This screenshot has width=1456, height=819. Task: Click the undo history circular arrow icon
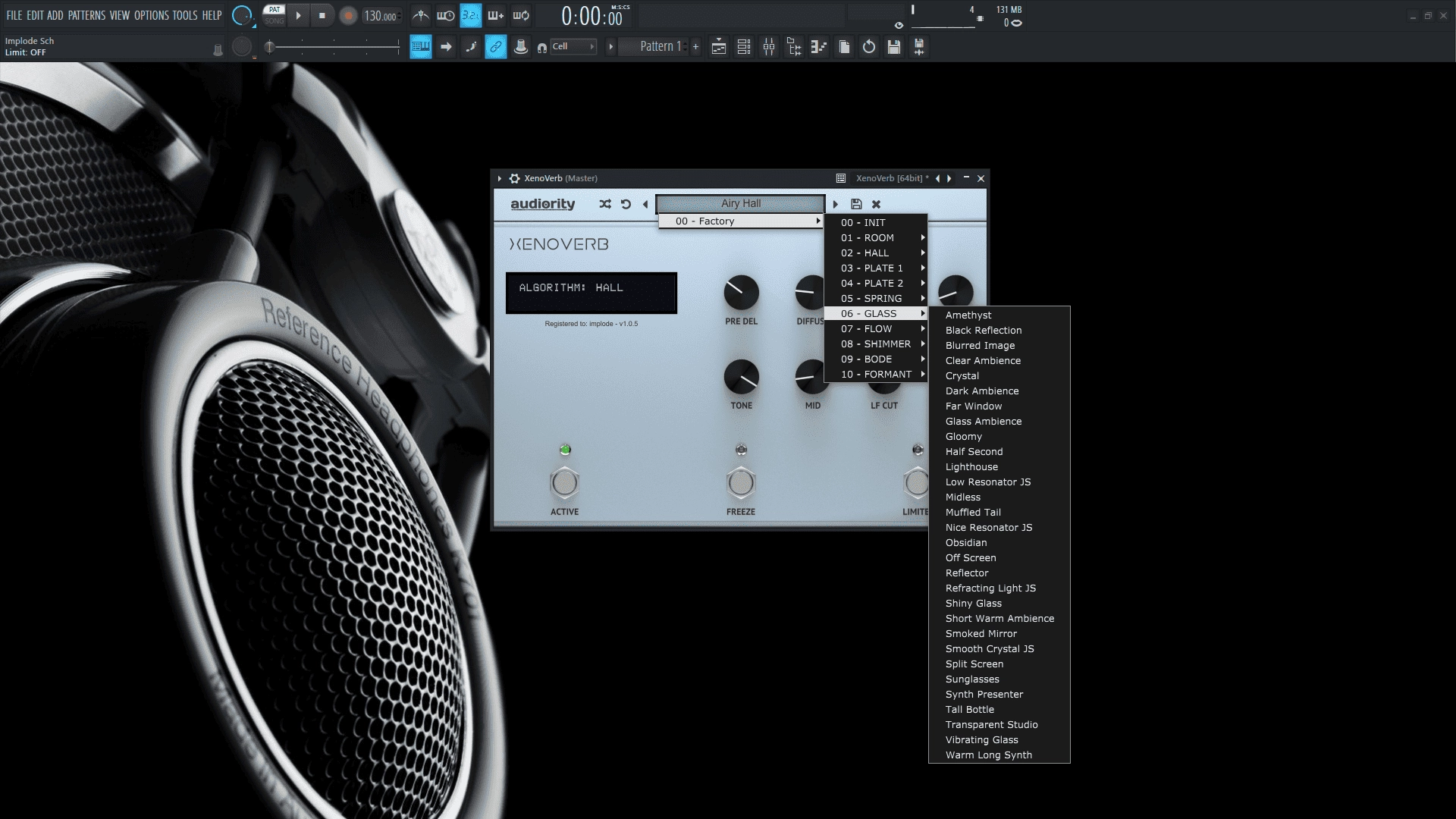869,47
